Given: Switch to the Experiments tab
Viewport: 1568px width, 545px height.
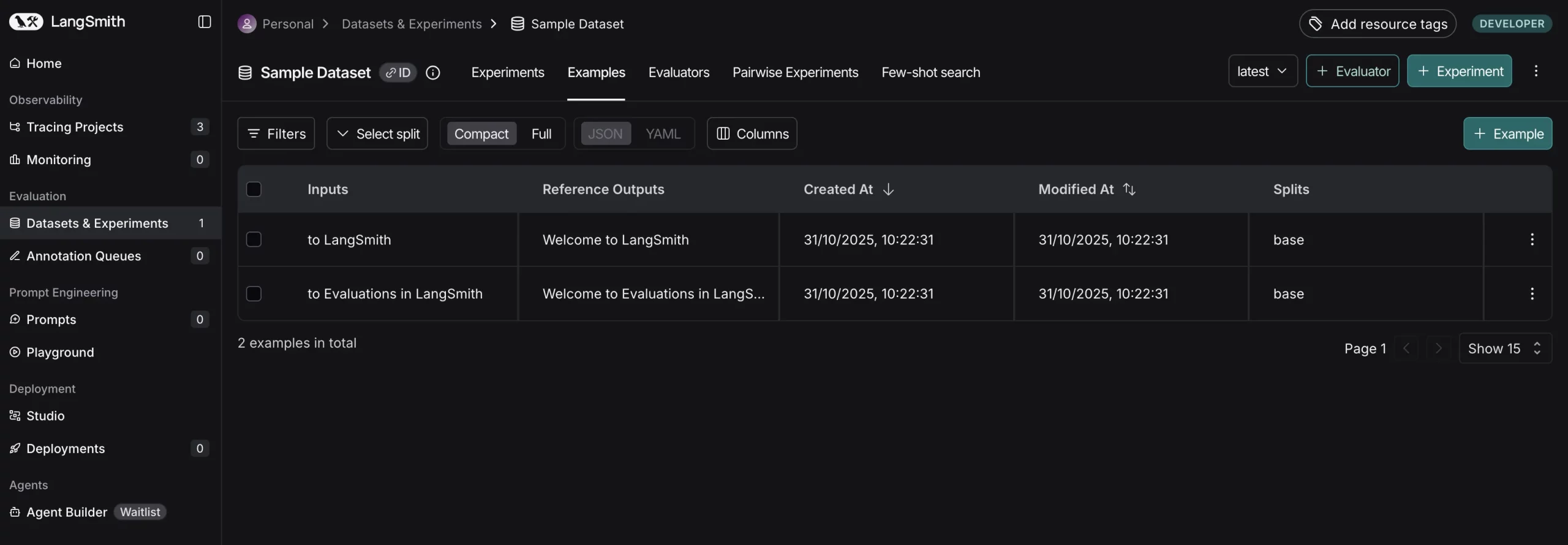Looking at the screenshot, I should pyautogui.click(x=507, y=72).
